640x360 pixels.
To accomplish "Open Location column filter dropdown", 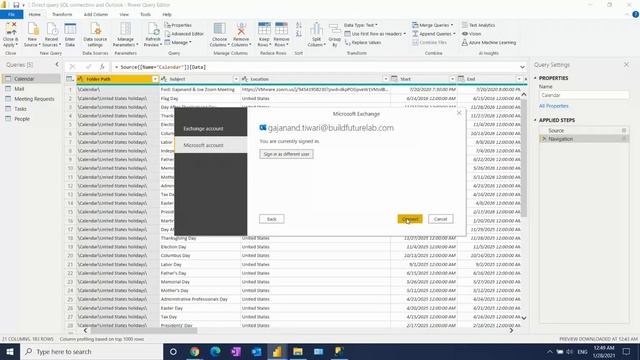I will tap(386, 79).
